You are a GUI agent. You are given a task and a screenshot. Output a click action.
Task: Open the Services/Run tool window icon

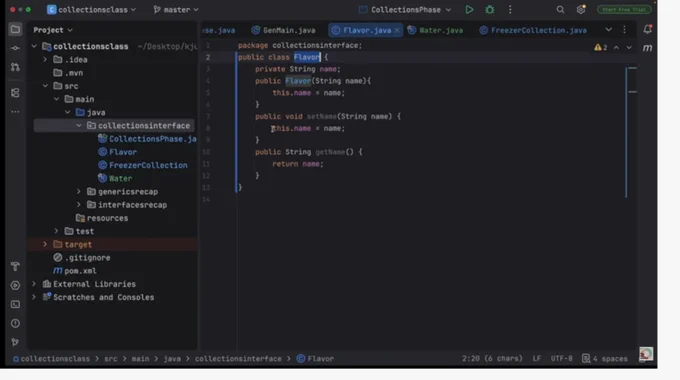click(x=15, y=285)
